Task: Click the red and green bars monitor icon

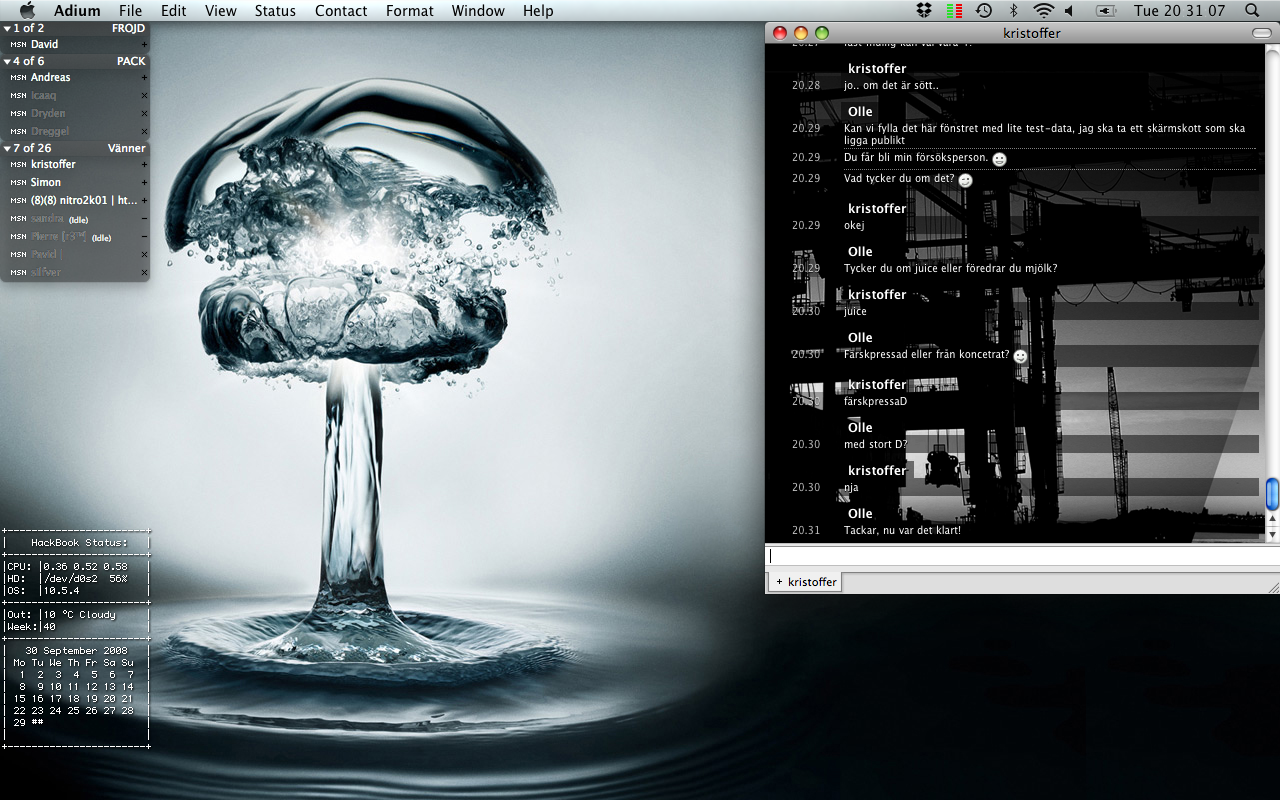Action: 955,11
